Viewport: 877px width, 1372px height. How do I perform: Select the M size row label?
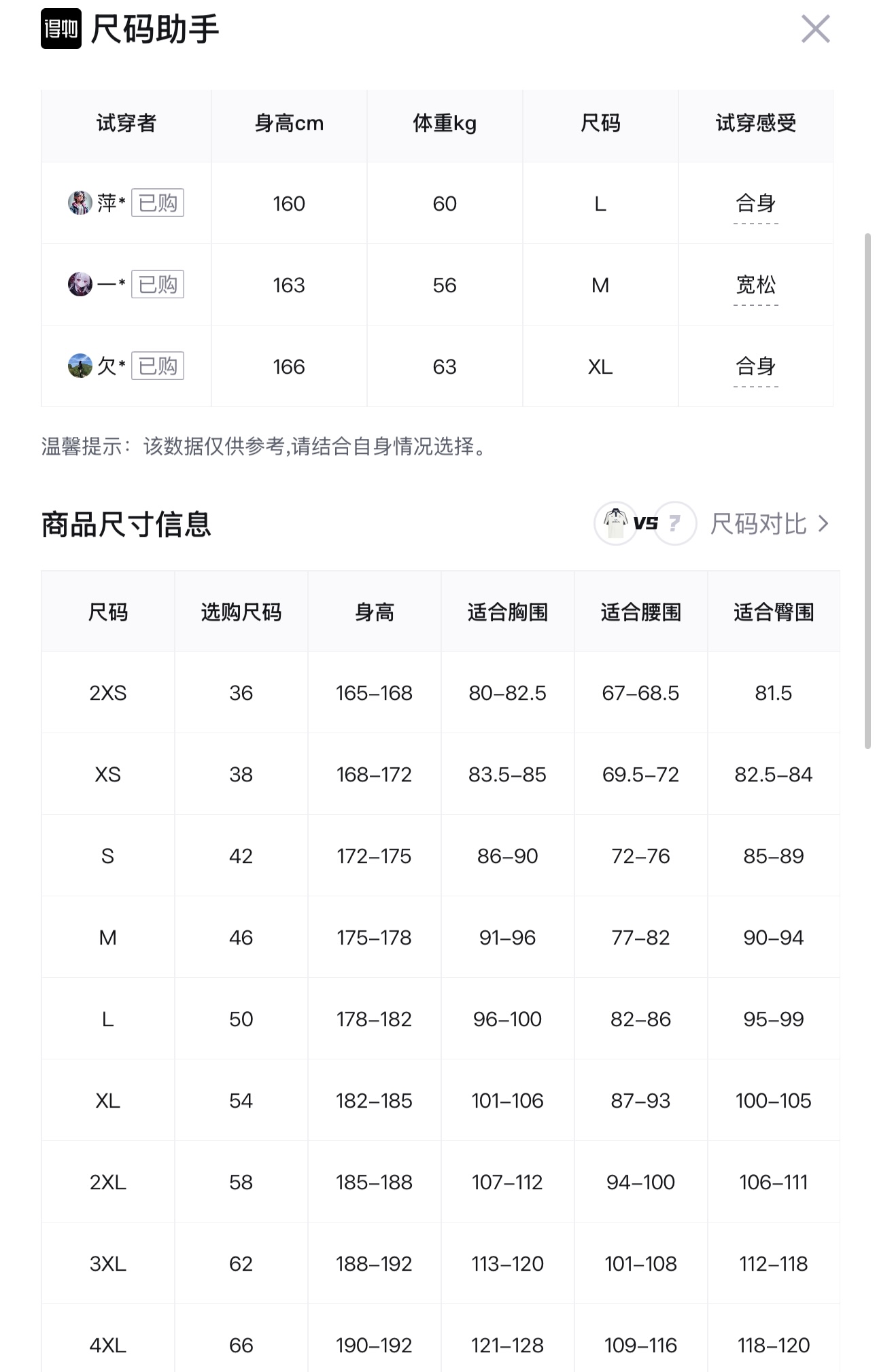(x=107, y=938)
